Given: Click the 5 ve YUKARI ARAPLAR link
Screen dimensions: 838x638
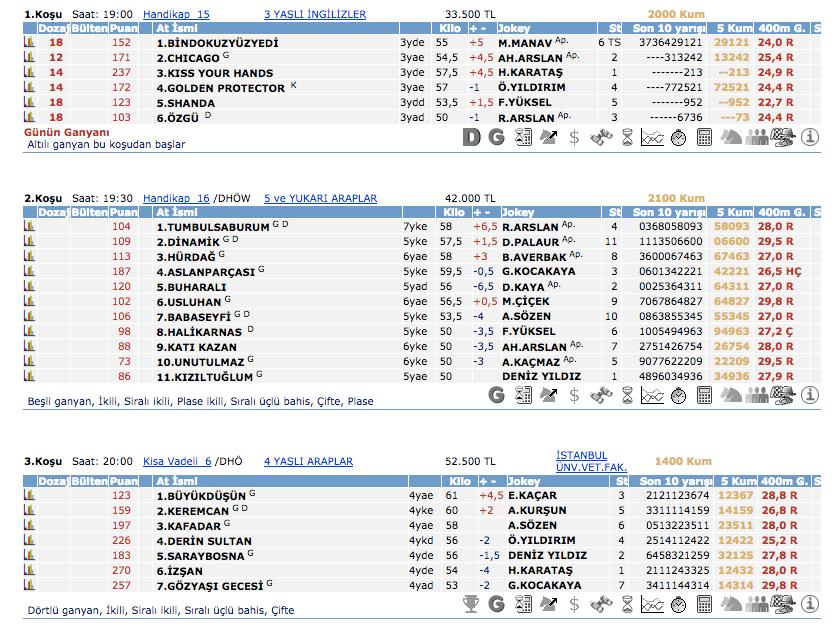Looking at the screenshot, I should [x=320, y=198].
